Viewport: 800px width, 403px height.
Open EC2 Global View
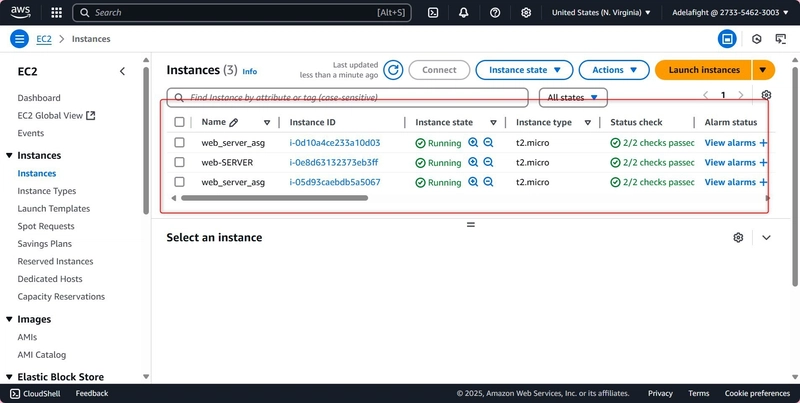coord(56,116)
